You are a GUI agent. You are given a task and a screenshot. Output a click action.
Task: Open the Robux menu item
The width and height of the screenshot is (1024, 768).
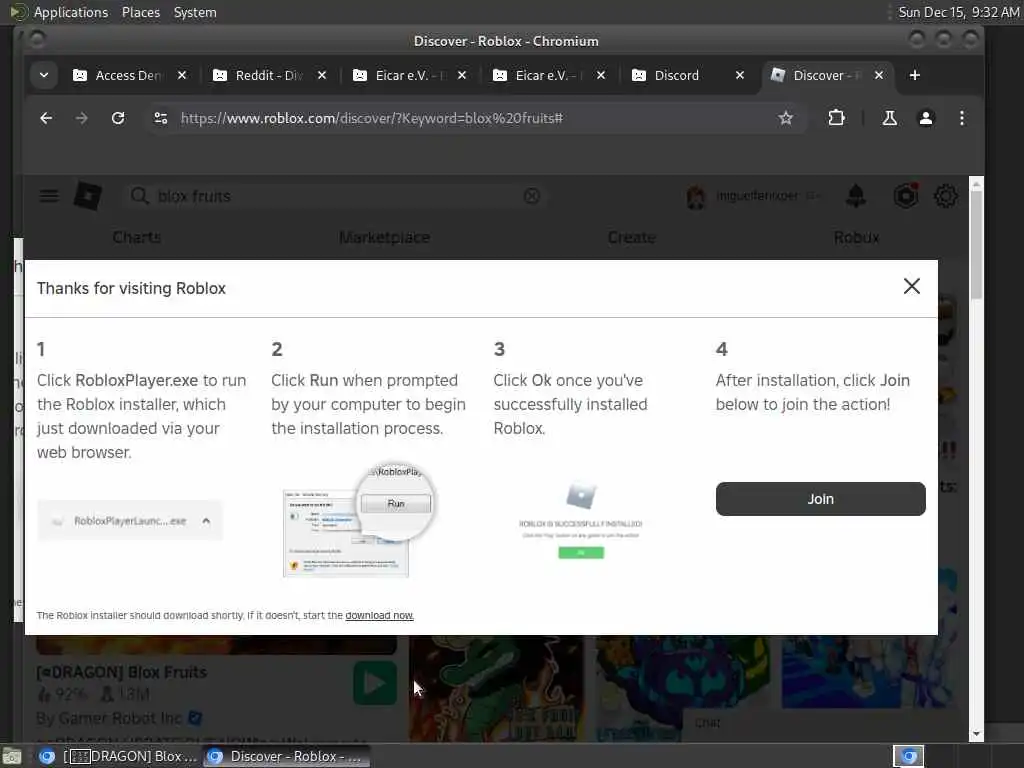click(x=856, y=237)
